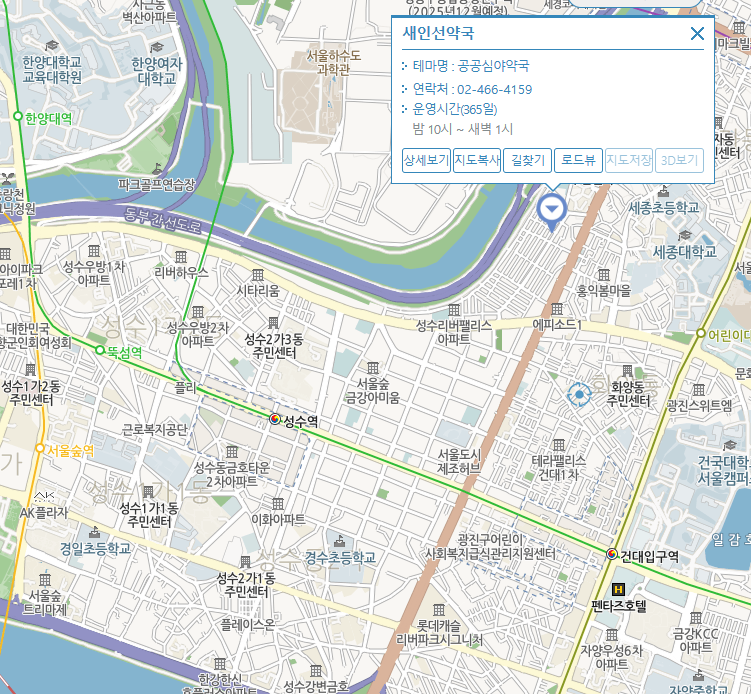Click 경일초등학교 school icon

[x=95, y=532]
